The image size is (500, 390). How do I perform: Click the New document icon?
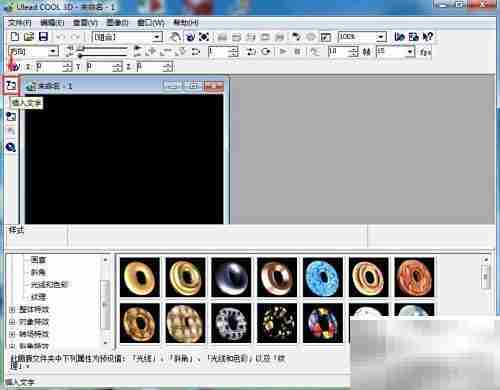[15, 37]
